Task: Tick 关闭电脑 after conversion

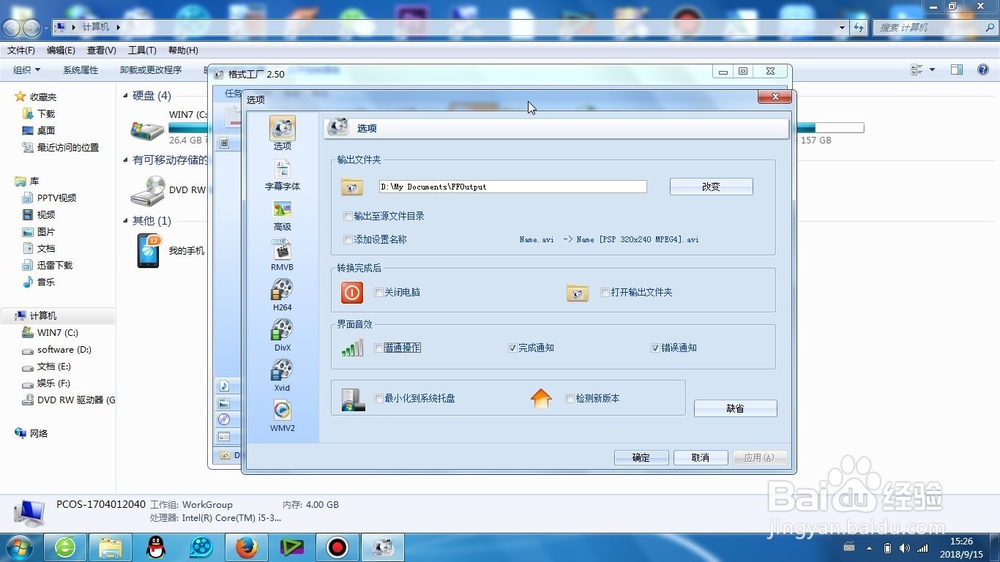Action: (379, 293)
